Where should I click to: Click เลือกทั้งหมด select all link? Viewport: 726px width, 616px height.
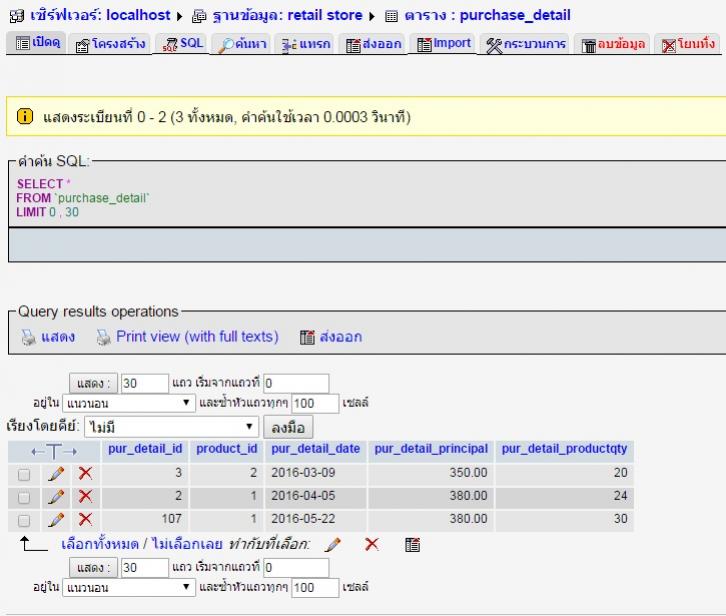coord(100,544)
